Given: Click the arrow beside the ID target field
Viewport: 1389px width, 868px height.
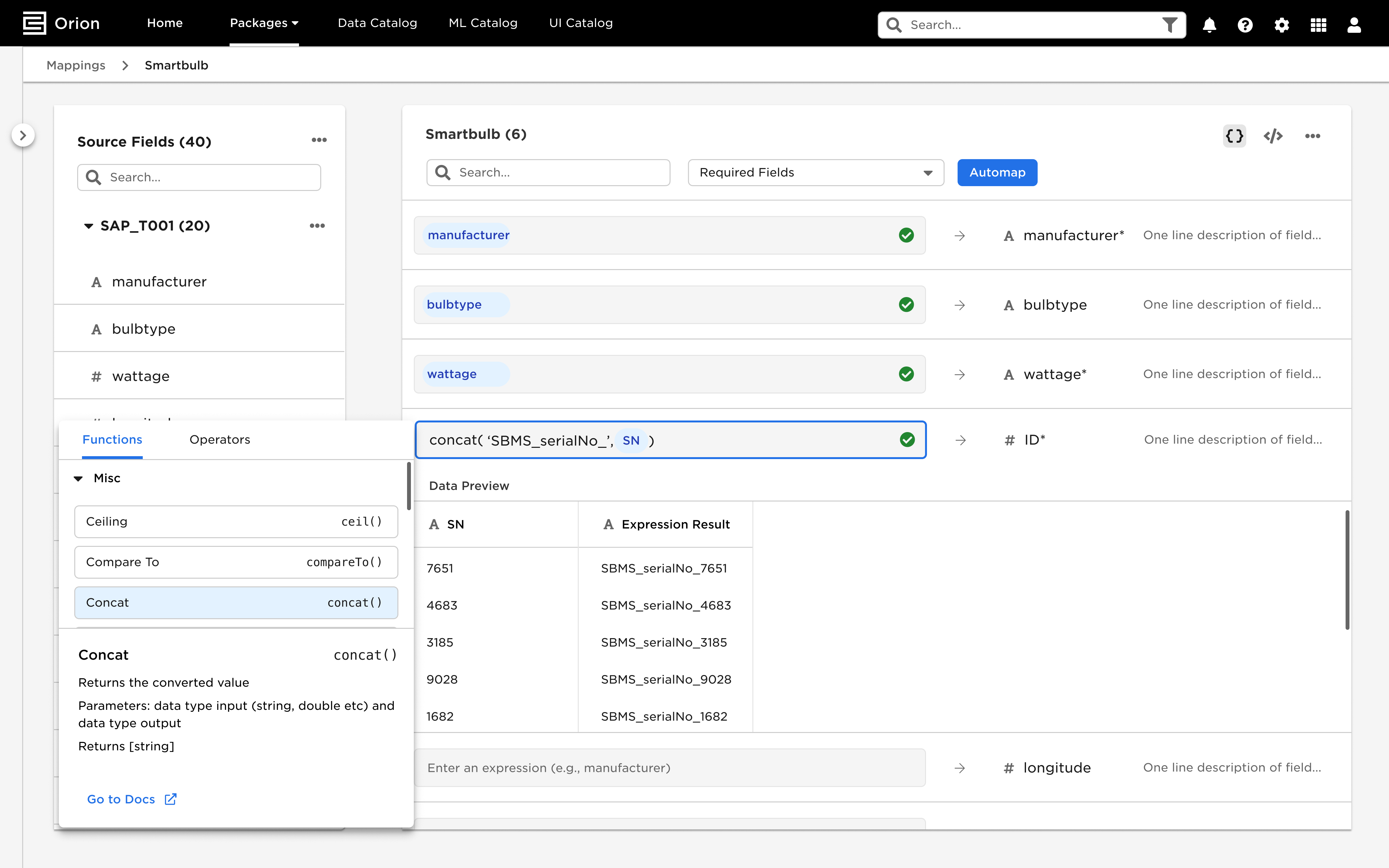Looking at the screenshot, I should [961, 440].
